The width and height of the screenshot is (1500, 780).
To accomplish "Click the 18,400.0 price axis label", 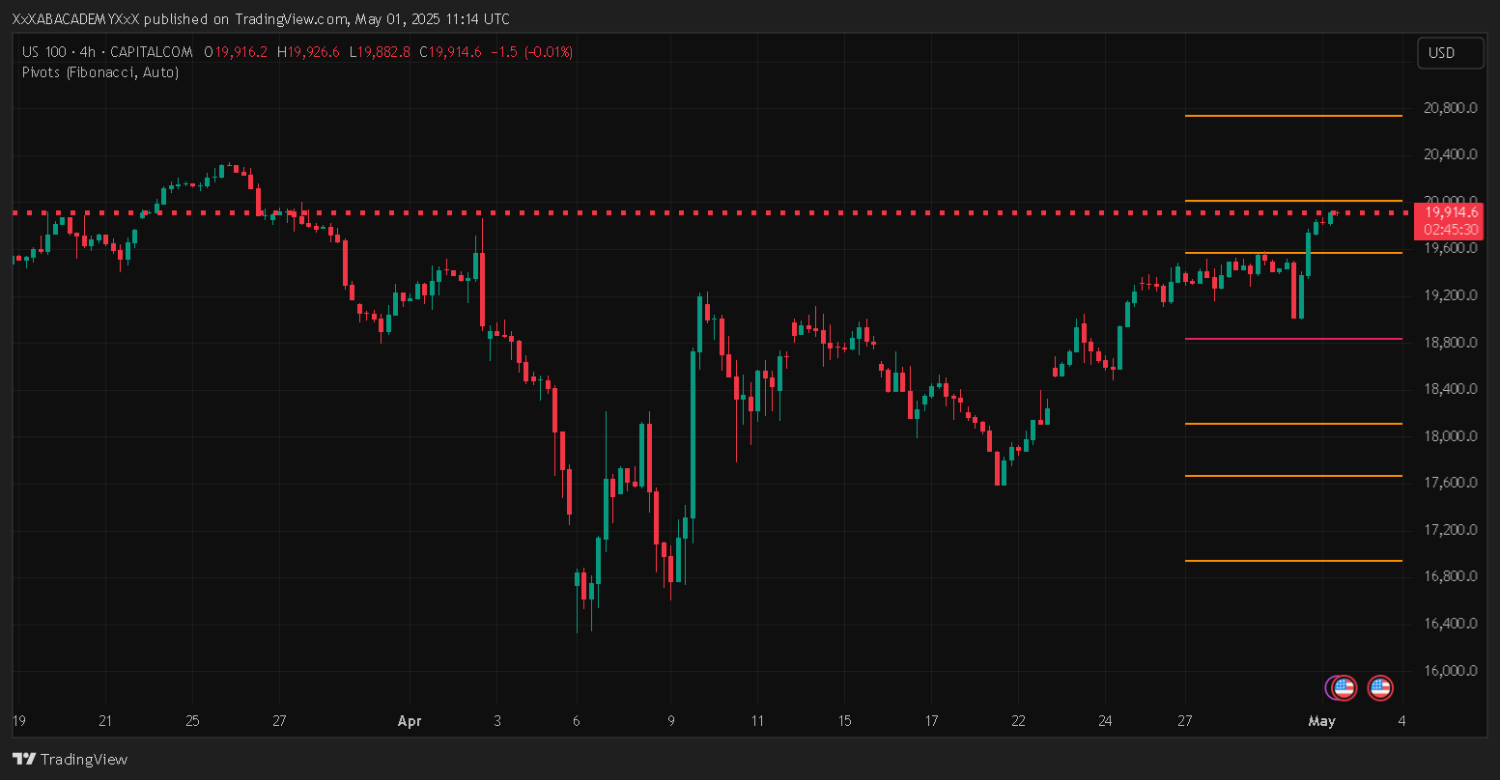I will pos(1451,389).
